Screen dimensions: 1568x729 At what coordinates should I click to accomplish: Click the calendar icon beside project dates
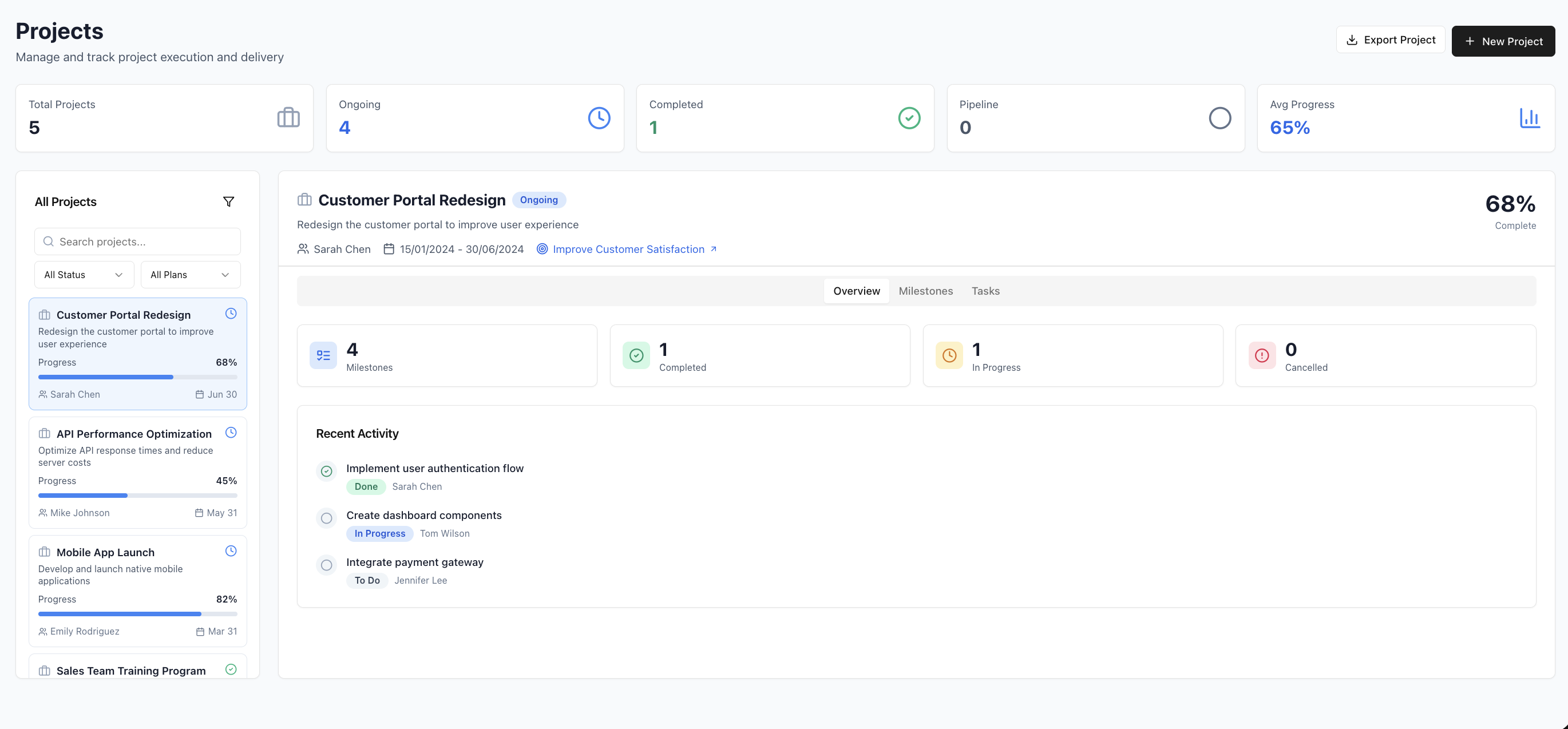coord(390,249)
